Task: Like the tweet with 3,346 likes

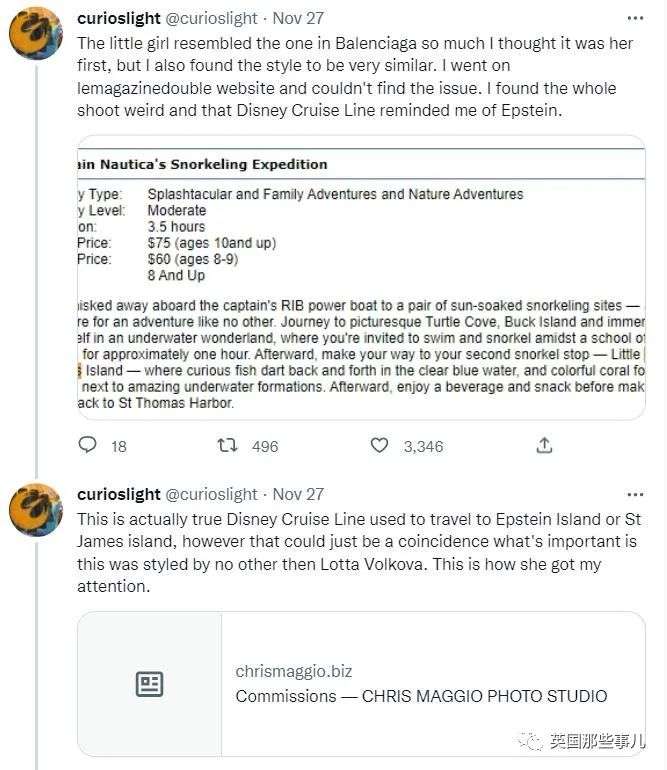Action: coord(379,445)
